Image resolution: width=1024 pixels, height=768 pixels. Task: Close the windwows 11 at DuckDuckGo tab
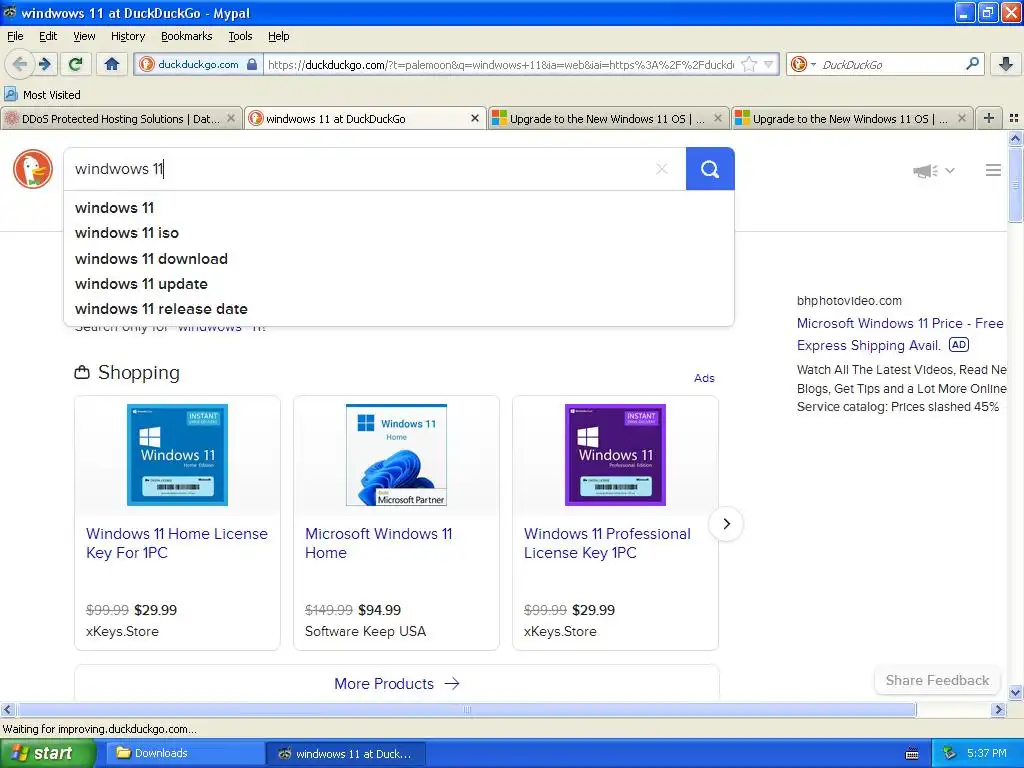point(475,118)
